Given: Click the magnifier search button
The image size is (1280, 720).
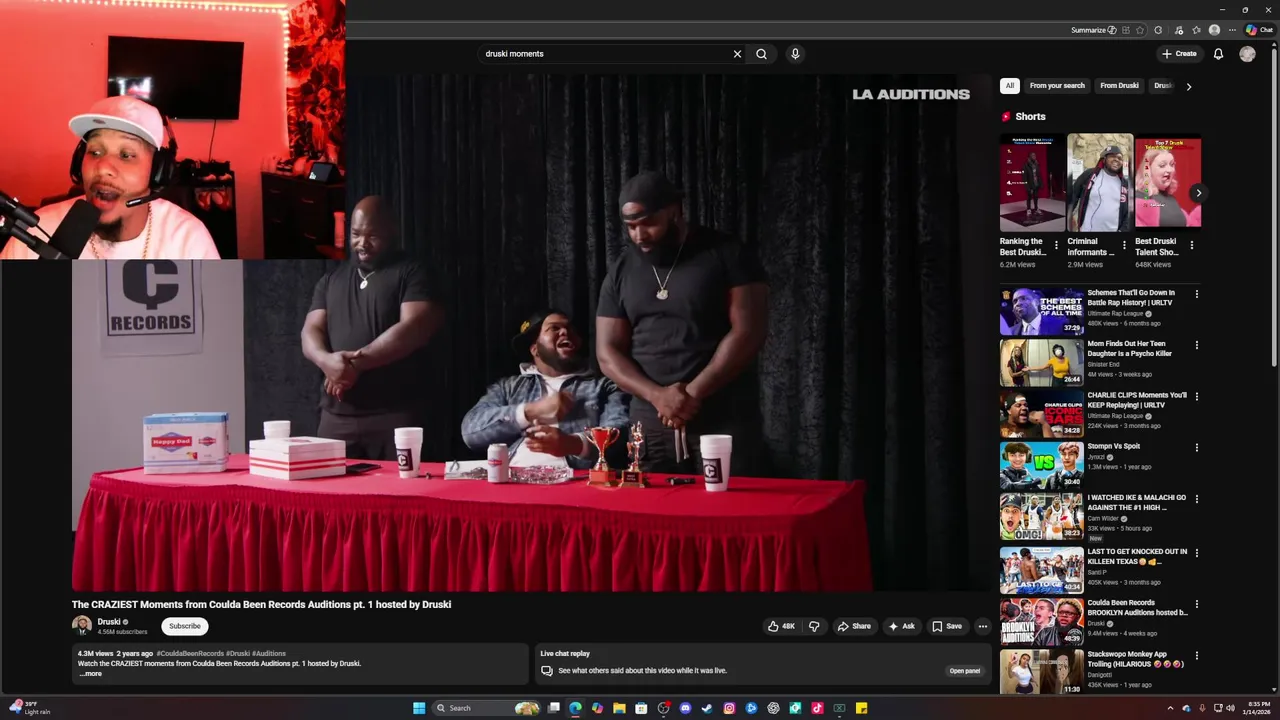Looking at the screenshot, I should (x=761, y=54).
